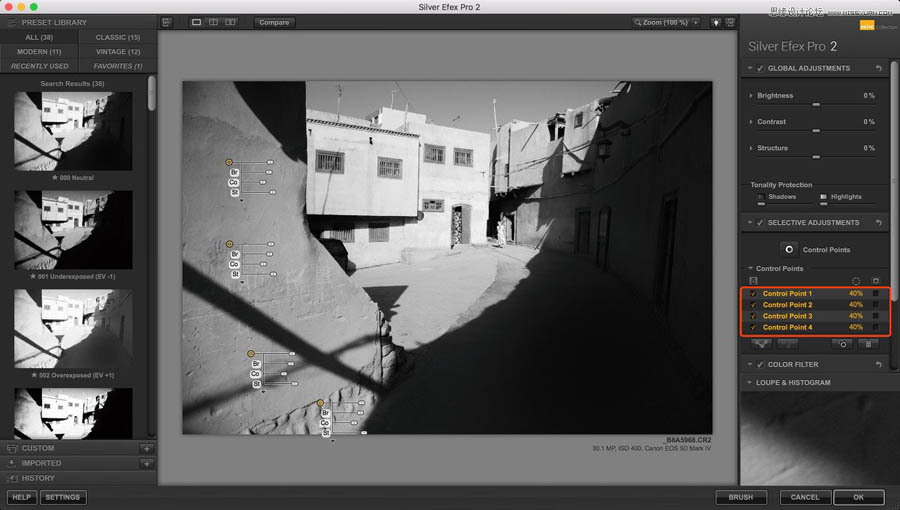The image size is (900, 510).
Task: Show the selection mask for Control Point 3
Action: 875,316
